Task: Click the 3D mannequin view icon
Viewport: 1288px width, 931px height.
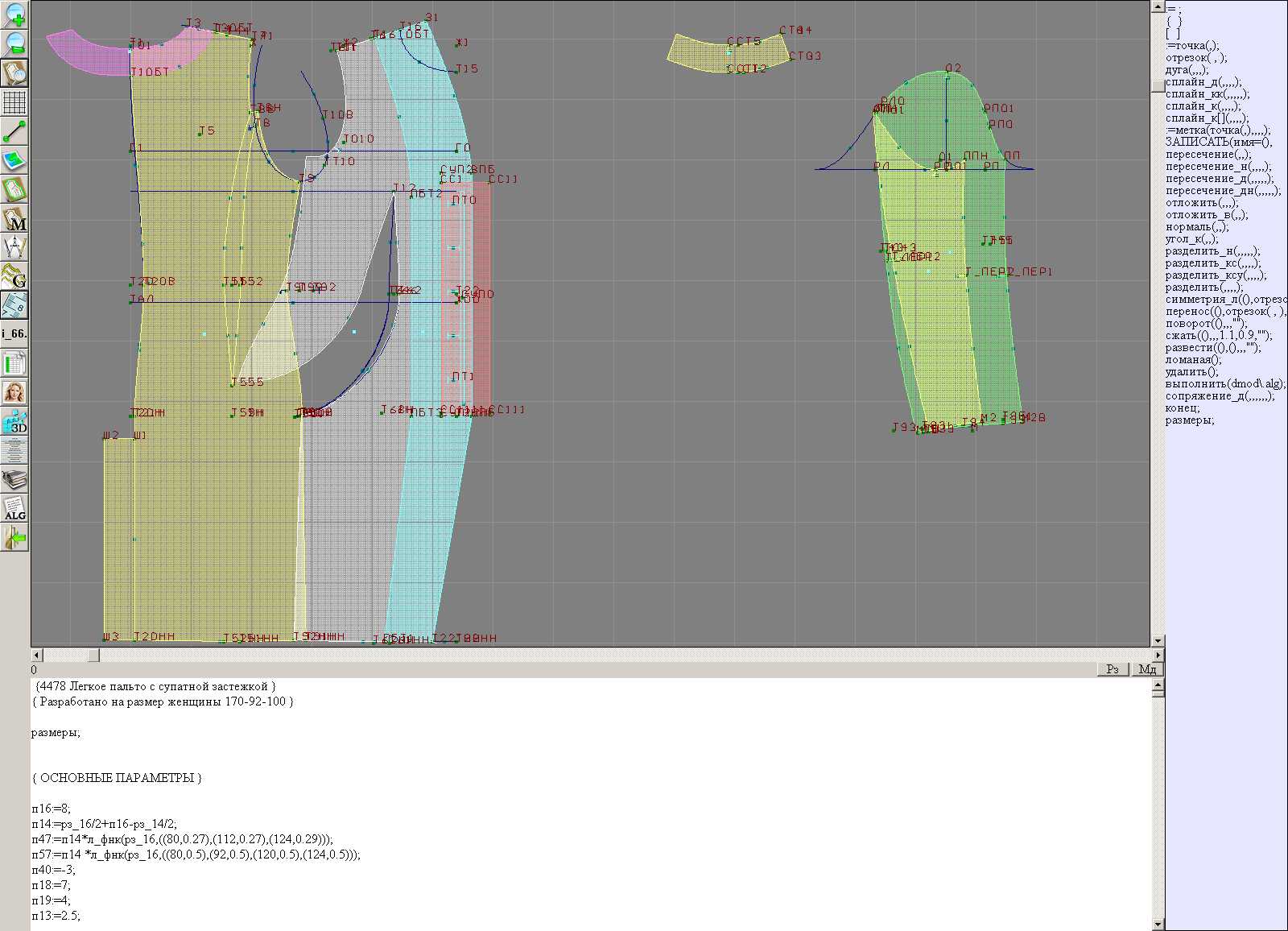Action: [x=14, y=422]
